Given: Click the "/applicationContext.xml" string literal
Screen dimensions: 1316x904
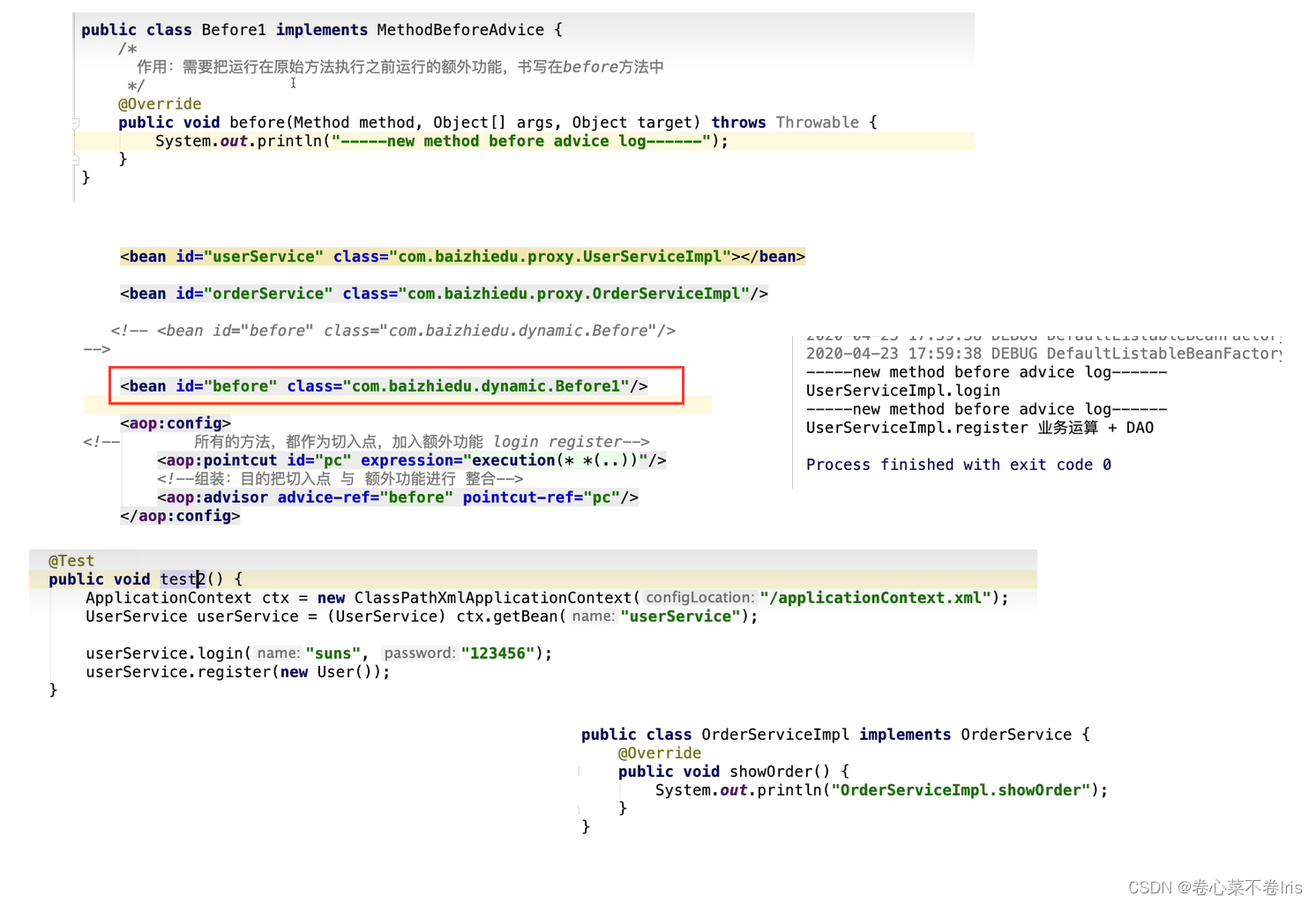Looking at the screenshot, I should (876, 598).
